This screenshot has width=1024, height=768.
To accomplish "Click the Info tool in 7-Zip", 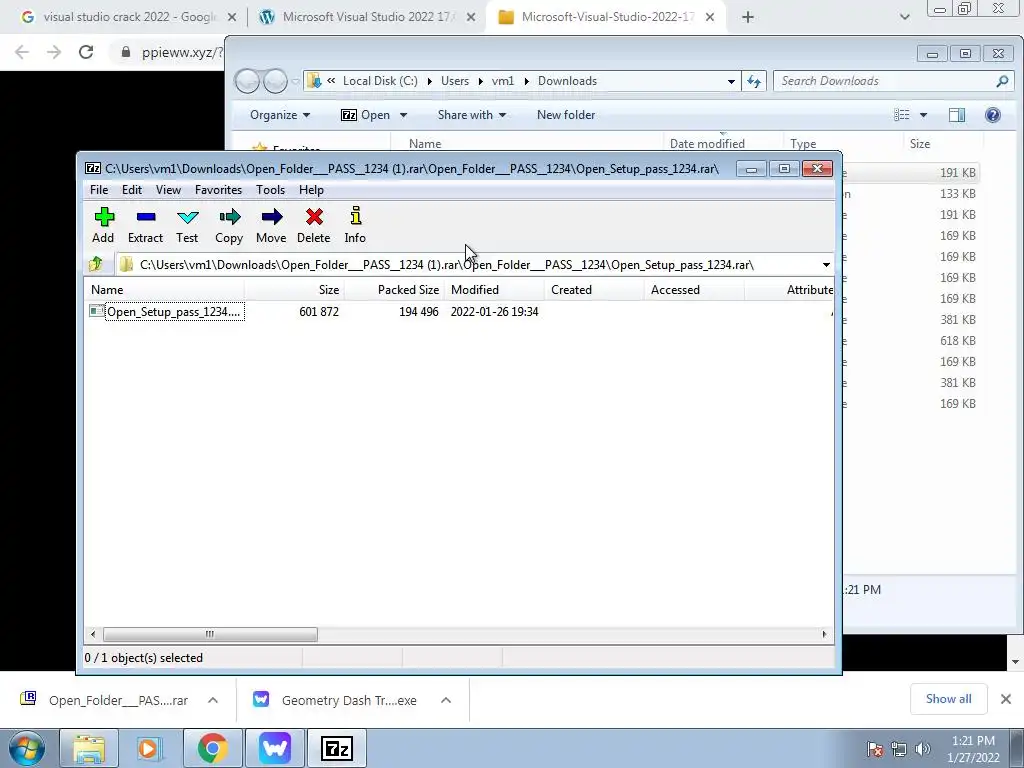I will pyautogui.click(x=355, y=225).
